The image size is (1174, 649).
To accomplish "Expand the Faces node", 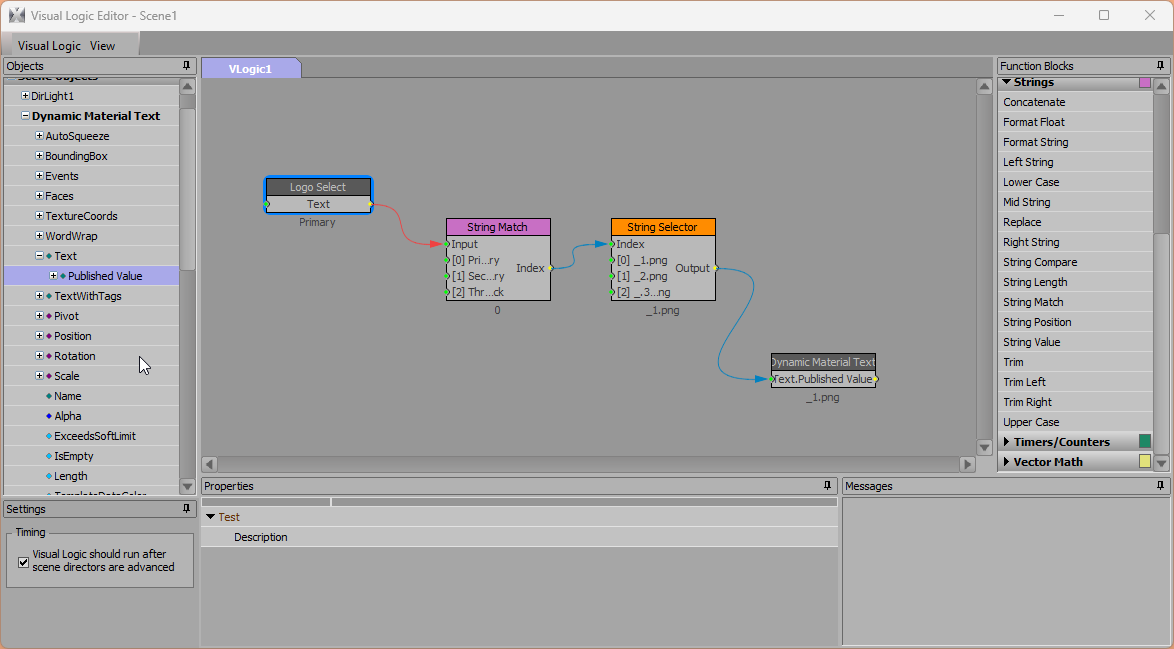I will point(39,195).
